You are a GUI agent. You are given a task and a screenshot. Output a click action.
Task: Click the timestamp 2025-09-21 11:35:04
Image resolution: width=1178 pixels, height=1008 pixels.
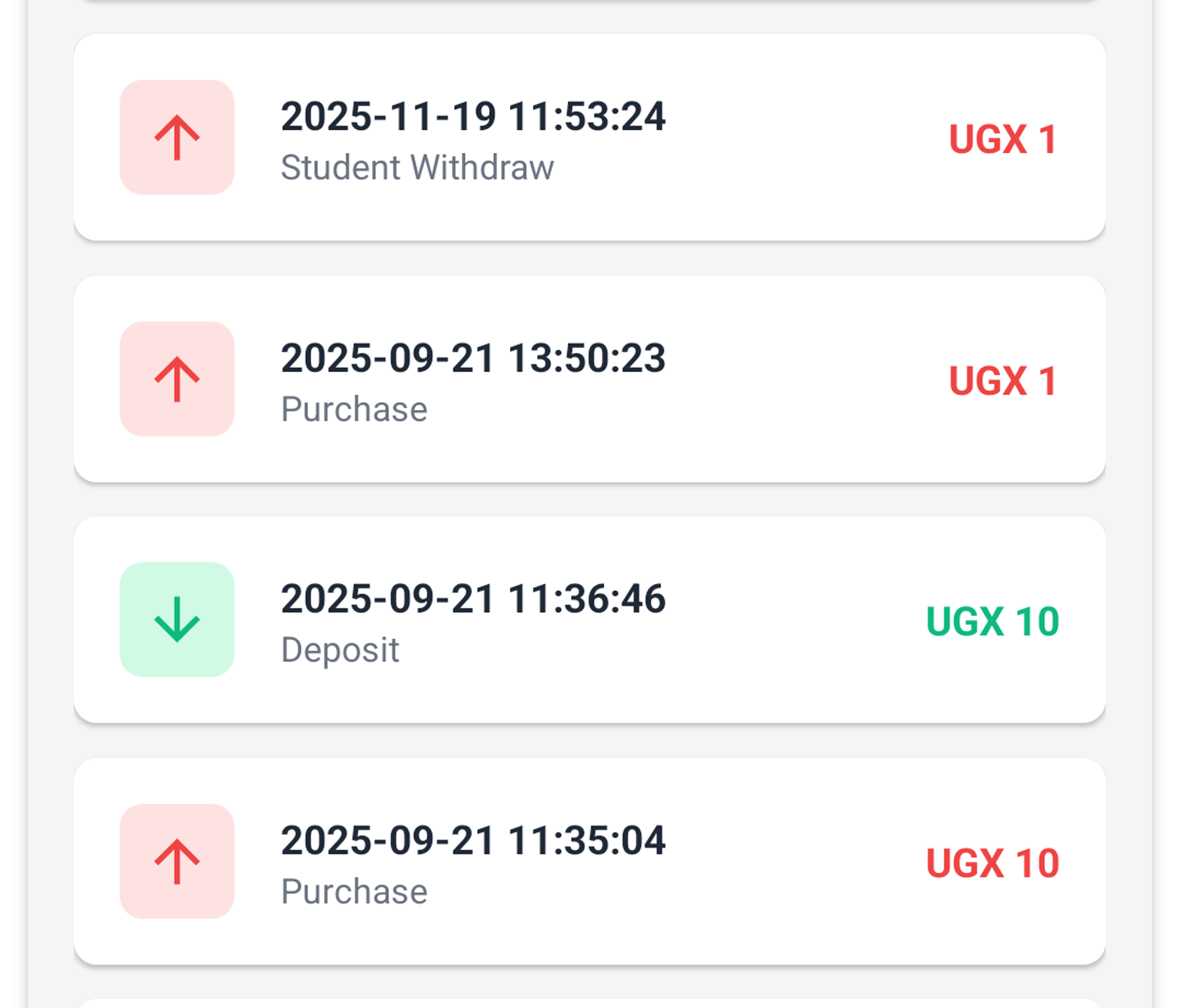pos(473,840)
